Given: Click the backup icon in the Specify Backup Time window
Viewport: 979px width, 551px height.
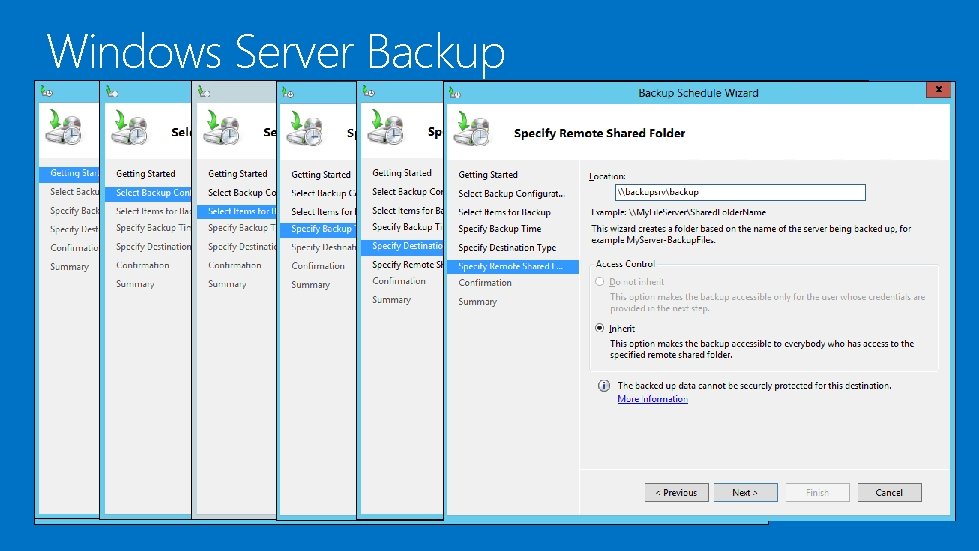Looking at the screenshot, I should pos(305,129).
